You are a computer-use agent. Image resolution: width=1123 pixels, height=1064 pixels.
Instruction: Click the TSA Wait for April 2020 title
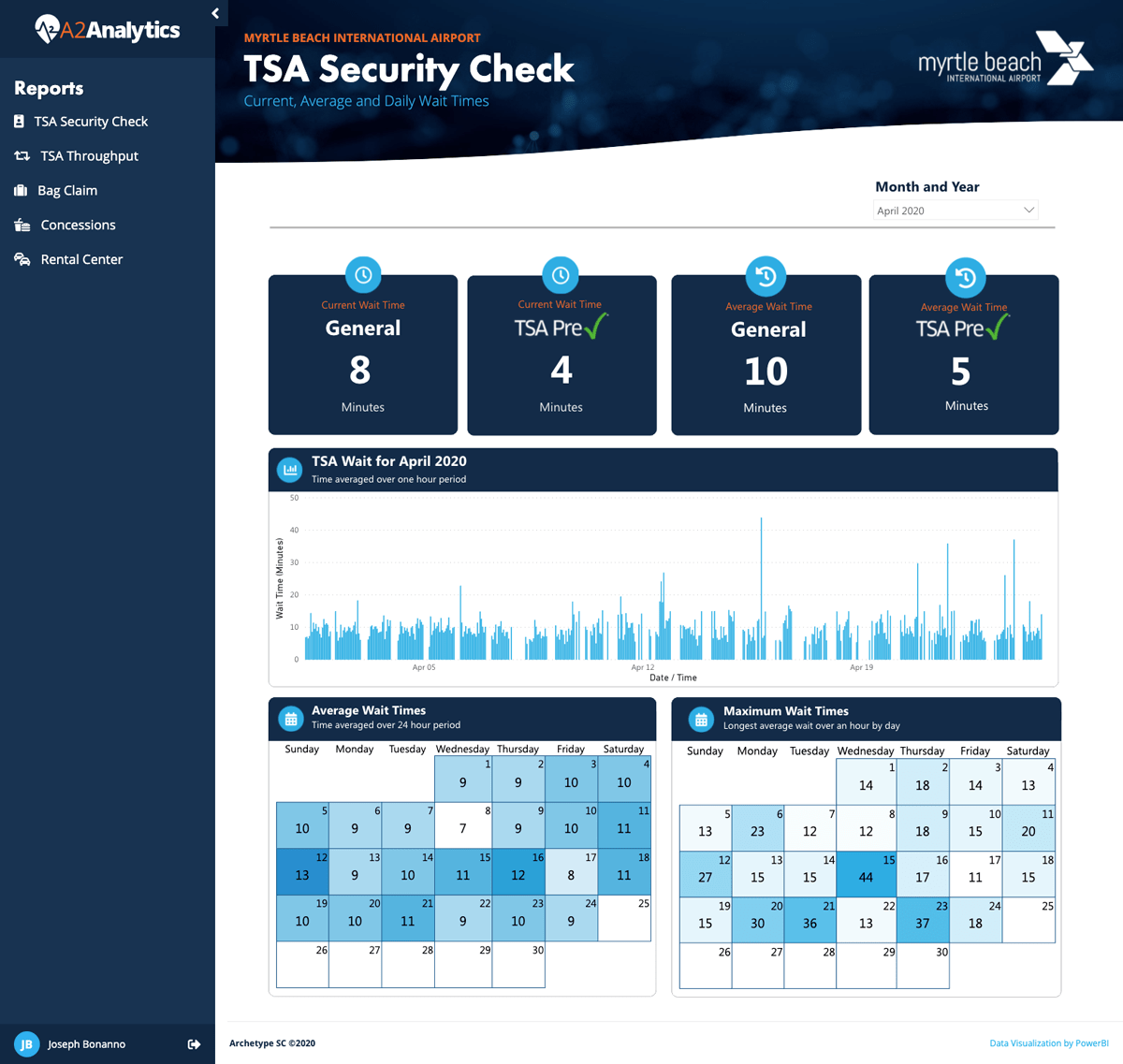point(389,461)
